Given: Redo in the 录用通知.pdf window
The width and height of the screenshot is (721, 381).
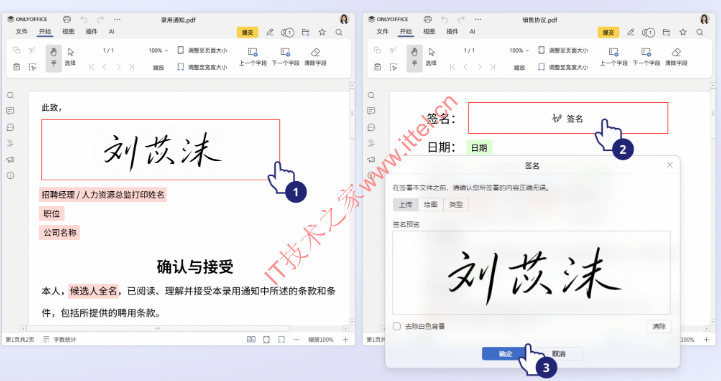Looking at the screenshot, I should pos(100,19).
